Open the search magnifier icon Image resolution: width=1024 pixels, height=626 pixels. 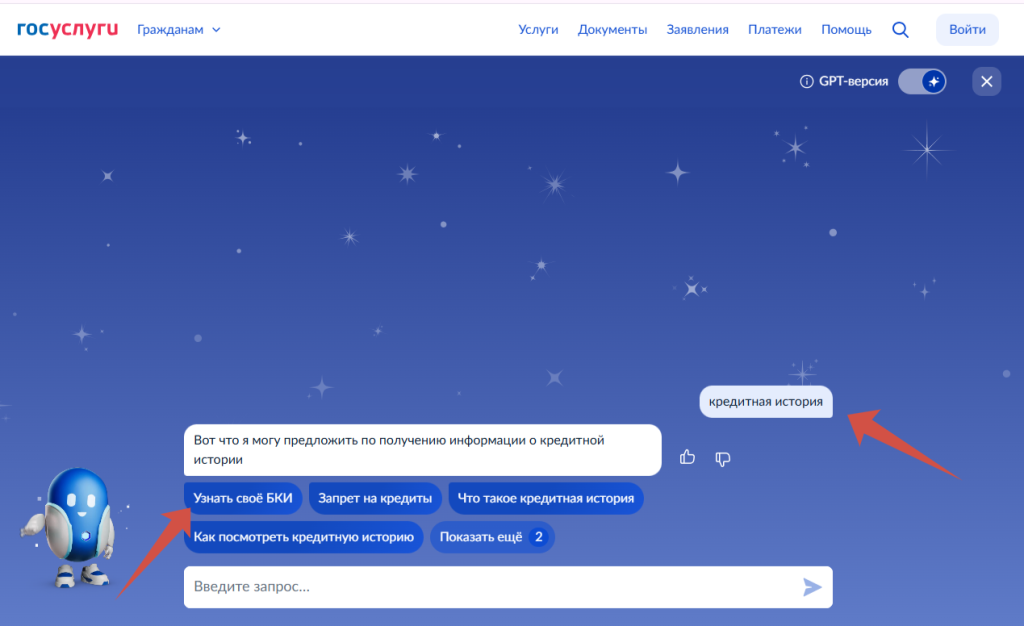(x=900, y=30)
